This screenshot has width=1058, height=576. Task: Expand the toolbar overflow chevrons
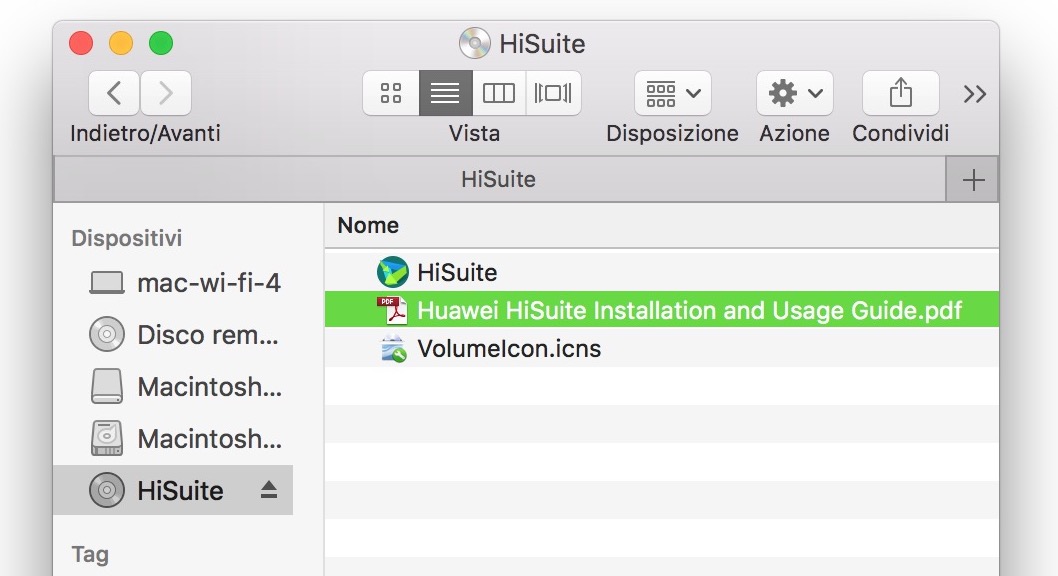(975, 94)
